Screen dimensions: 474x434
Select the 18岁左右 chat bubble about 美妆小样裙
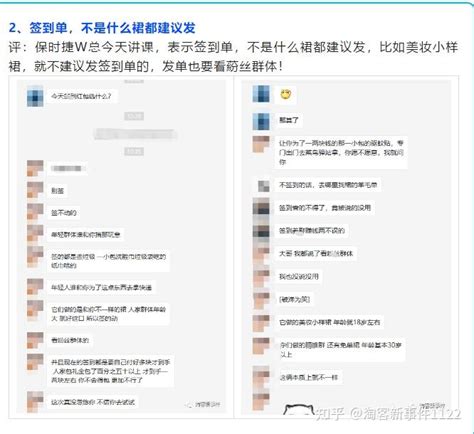point(329,322)
